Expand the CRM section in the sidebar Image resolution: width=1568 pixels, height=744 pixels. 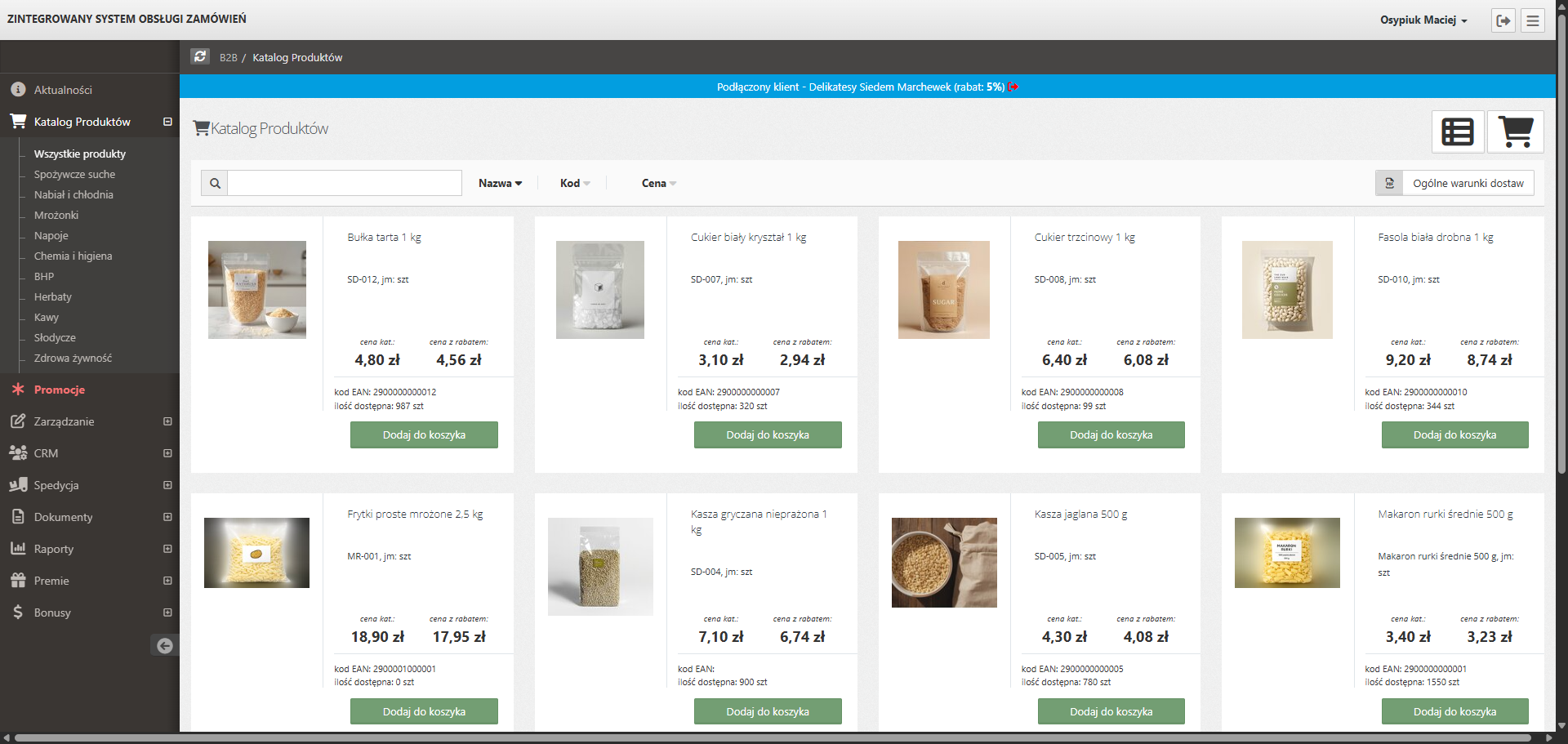pyautogui.click(x=167, y=453)
